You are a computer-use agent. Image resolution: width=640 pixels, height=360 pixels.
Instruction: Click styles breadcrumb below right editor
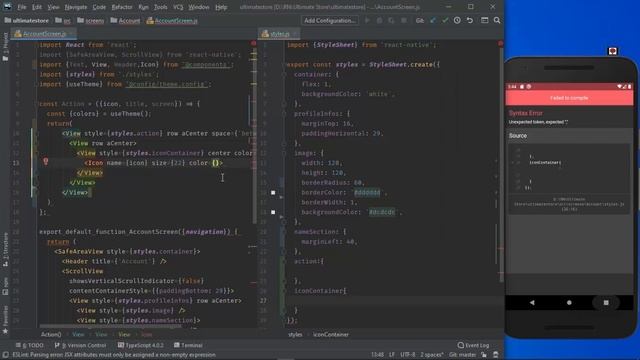295,335
